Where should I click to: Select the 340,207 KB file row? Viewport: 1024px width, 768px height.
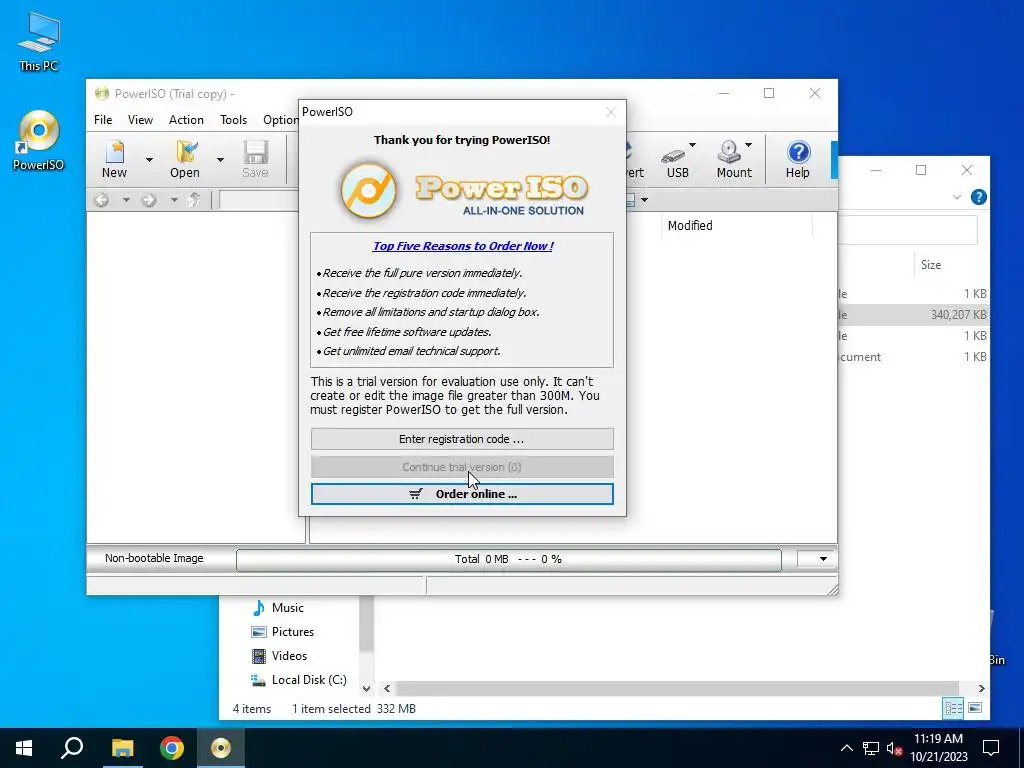point(913,315)
